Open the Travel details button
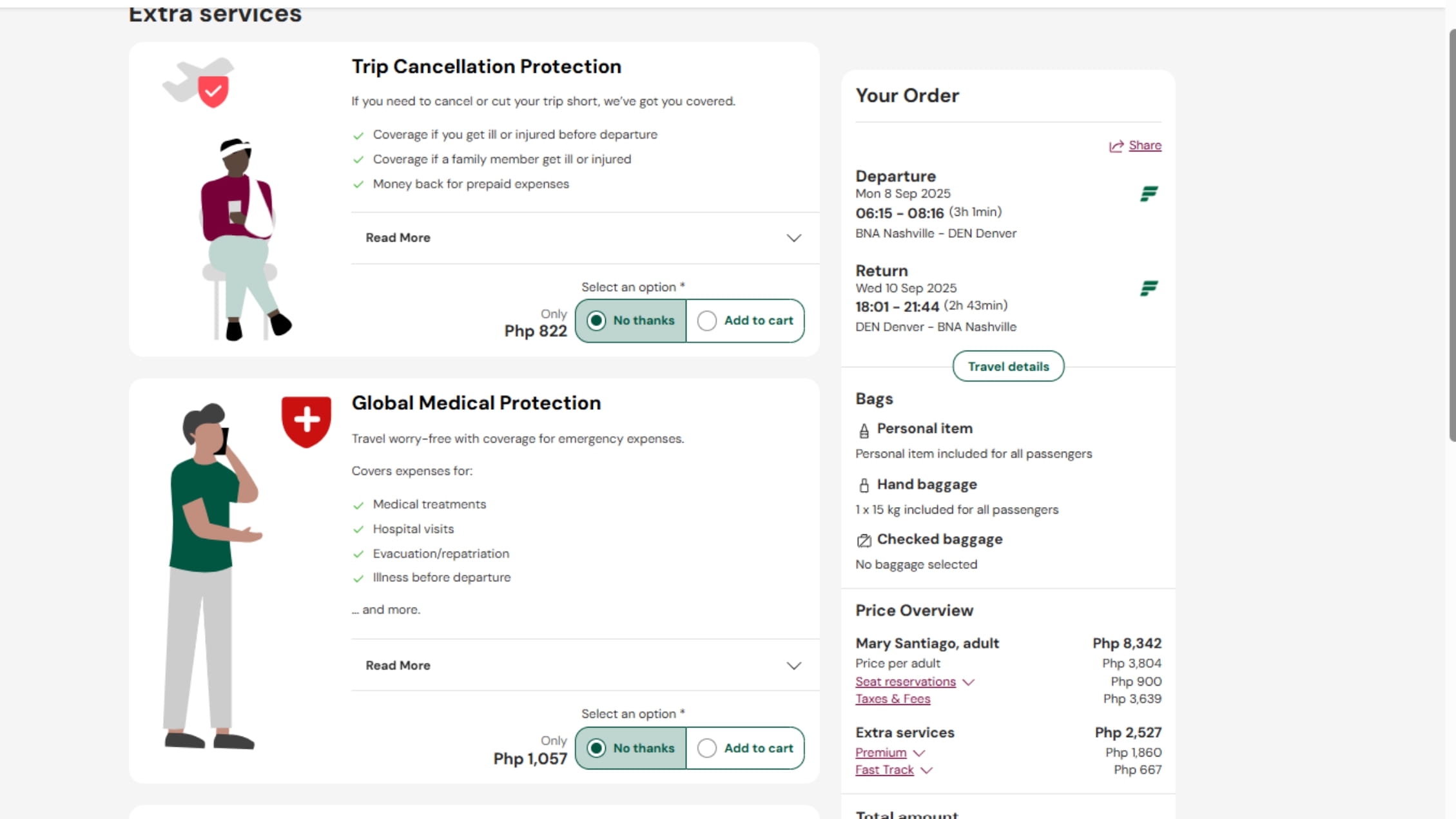This screenshot has height=819, width=1456. pyautogui.click(x=1008, y=367)
